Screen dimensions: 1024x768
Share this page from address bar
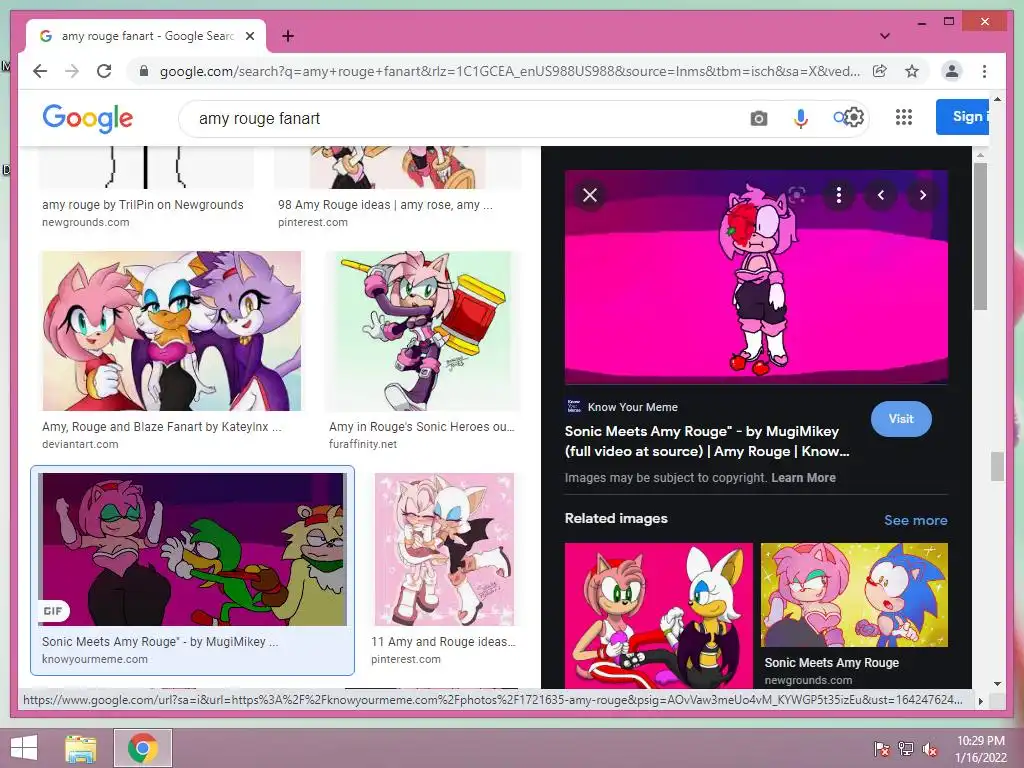coord(880,71)
